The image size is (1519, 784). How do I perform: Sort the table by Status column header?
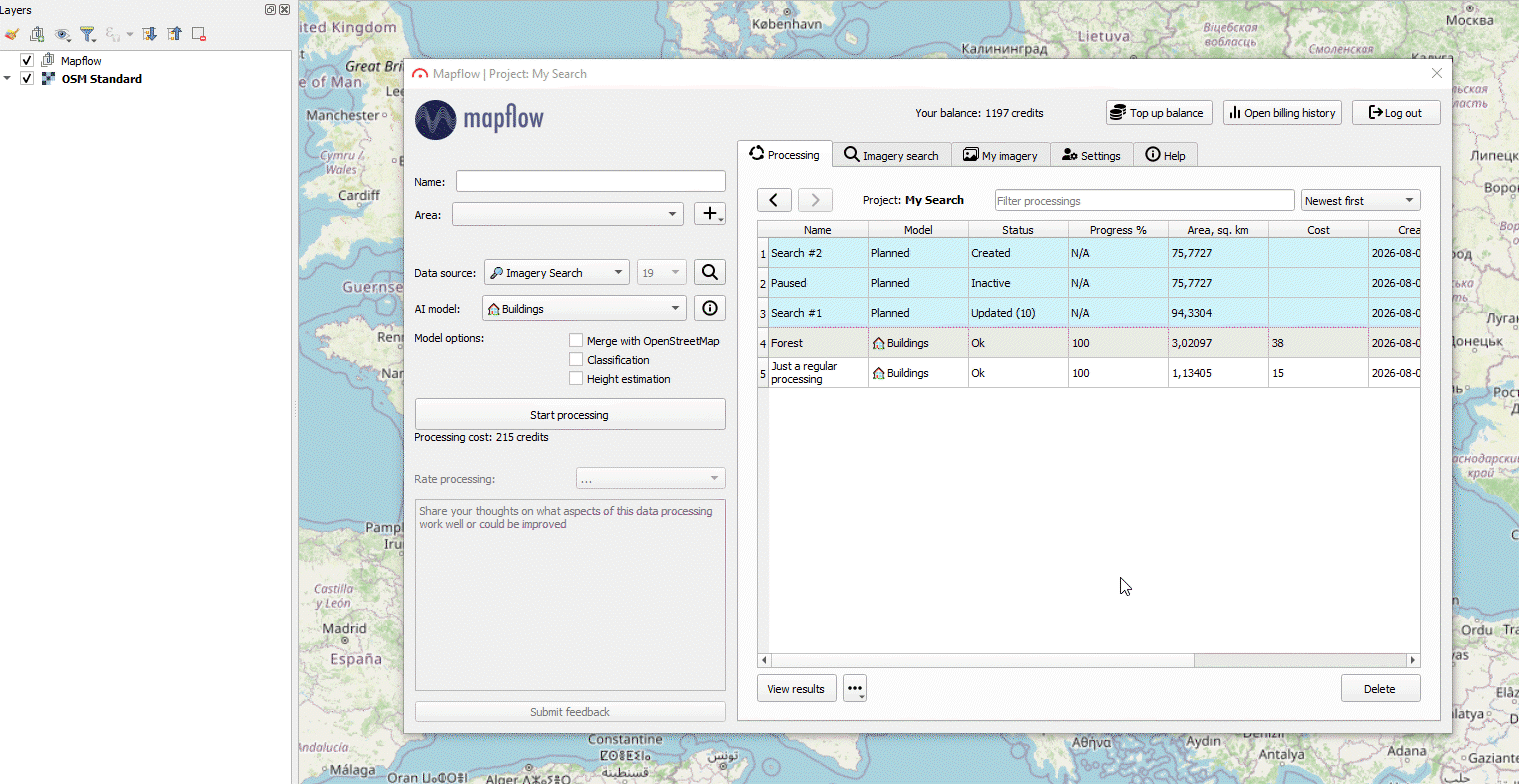pyautogui.click(x=1018, y=230)
